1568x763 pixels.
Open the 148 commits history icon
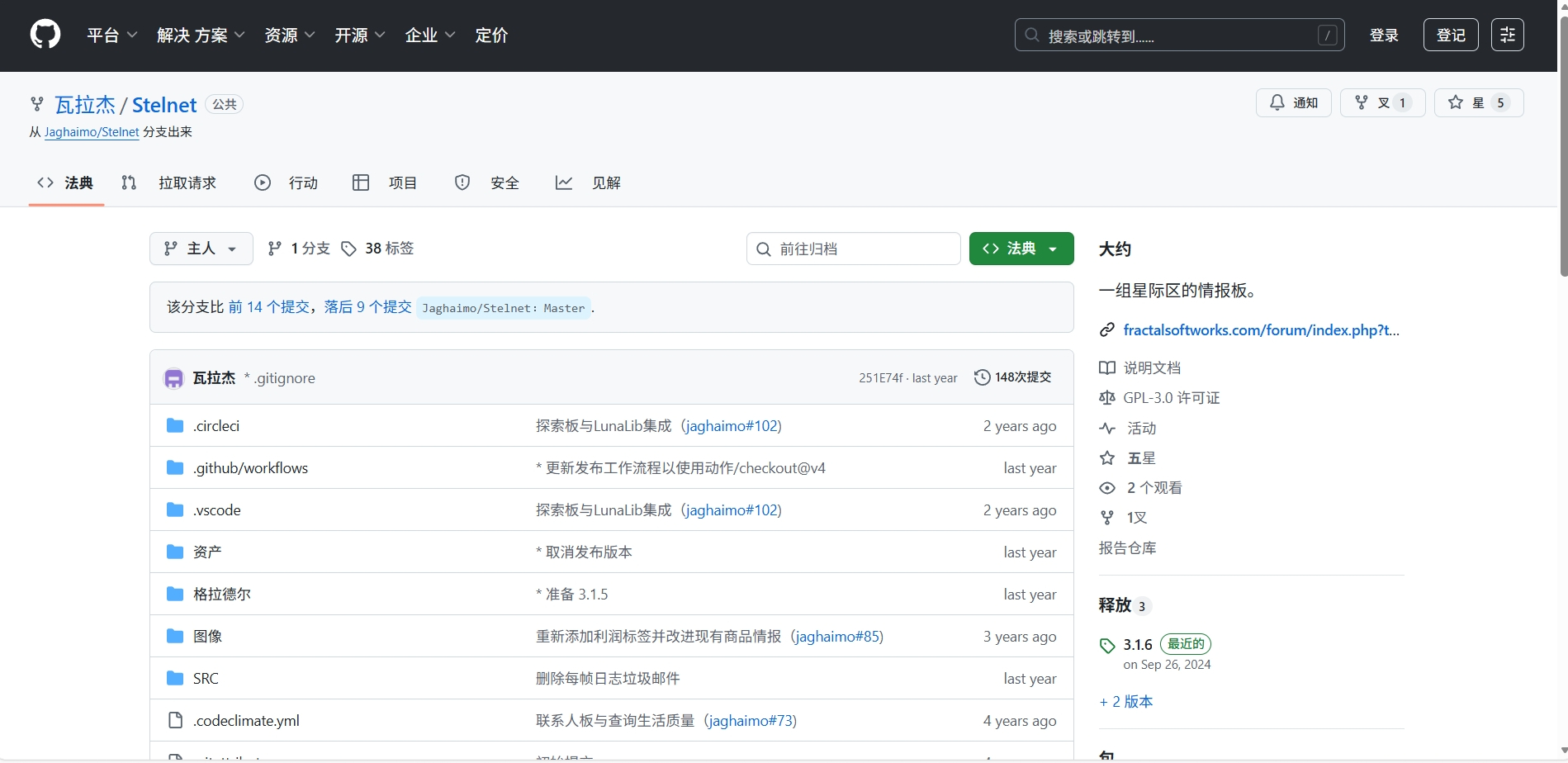coord(982,377)
